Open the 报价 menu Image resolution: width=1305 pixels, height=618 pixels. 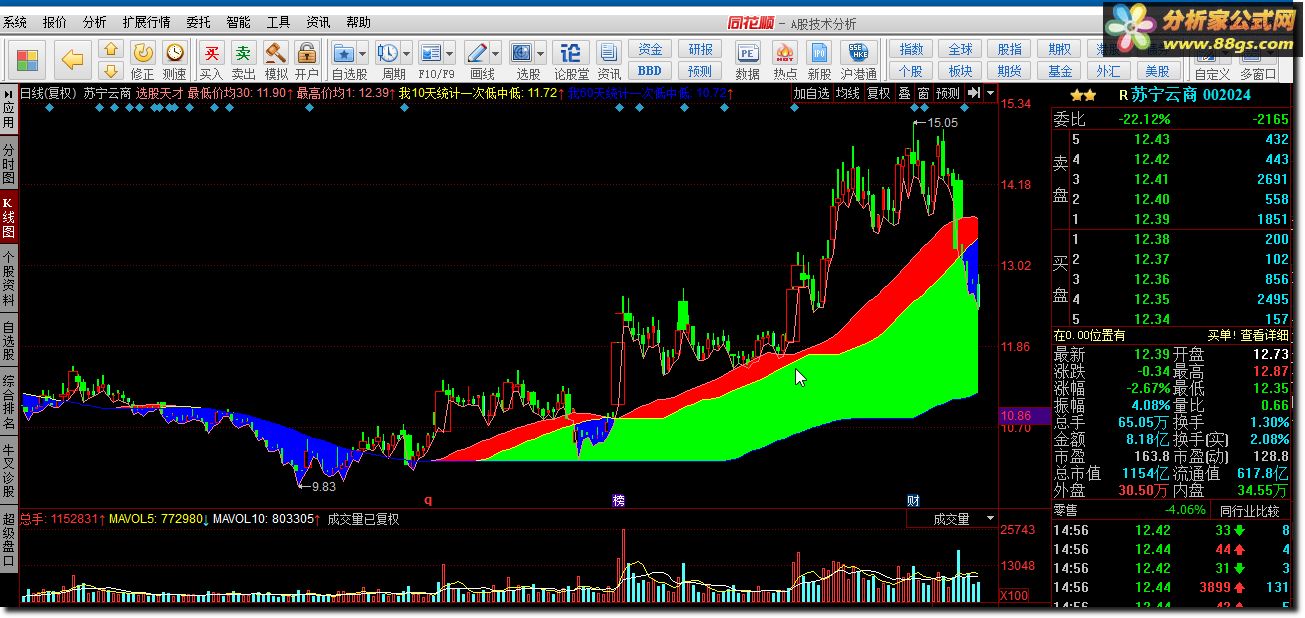(55, 22)
